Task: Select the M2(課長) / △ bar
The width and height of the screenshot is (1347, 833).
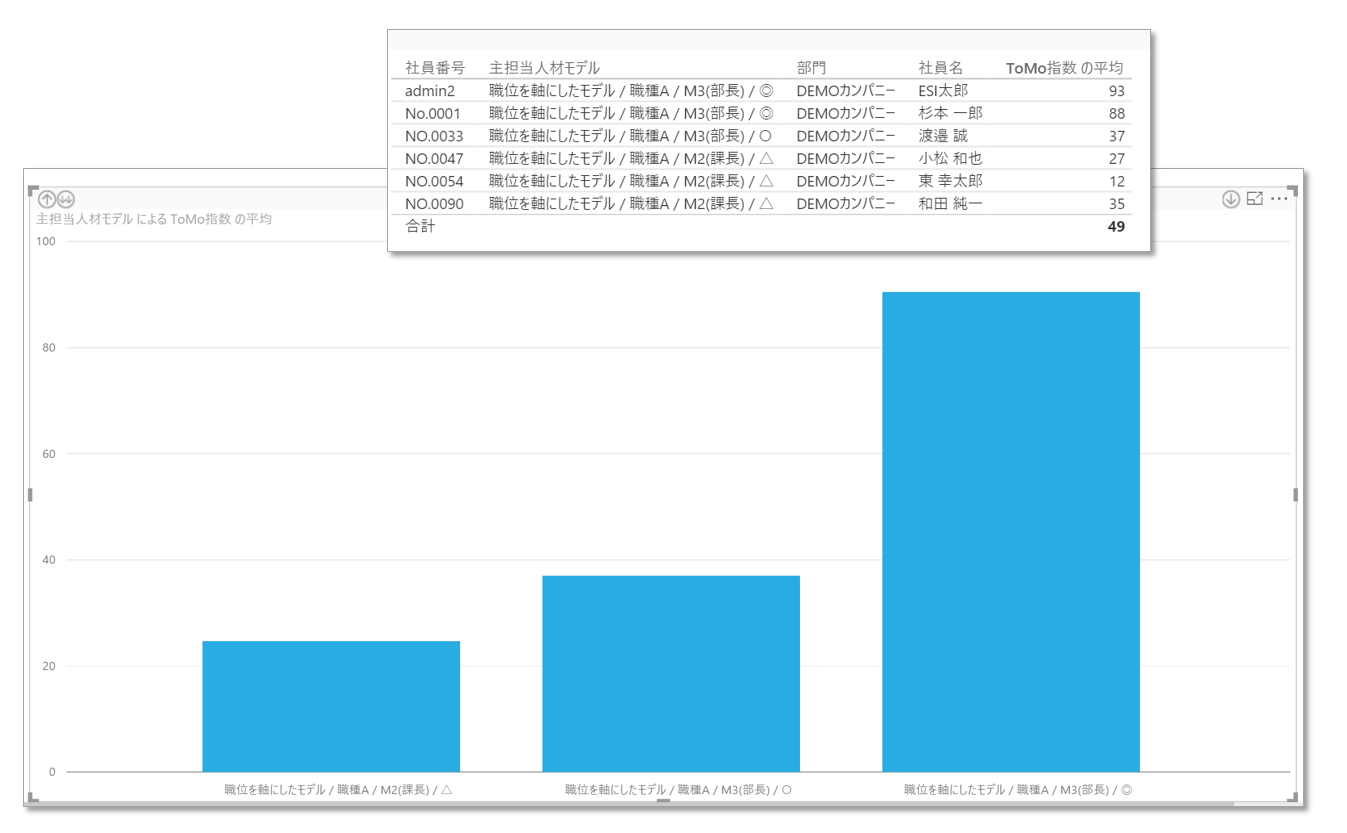Action: coord(331,706)
